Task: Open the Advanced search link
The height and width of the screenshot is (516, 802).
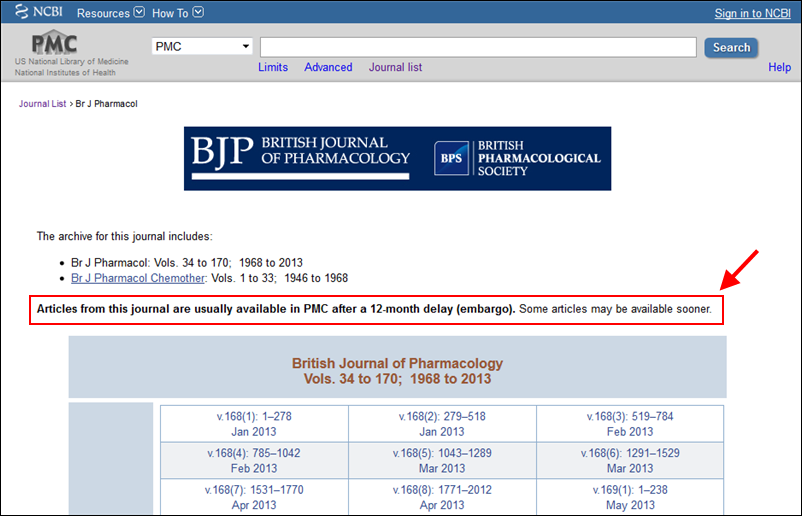Action: (x=328, y=67)
